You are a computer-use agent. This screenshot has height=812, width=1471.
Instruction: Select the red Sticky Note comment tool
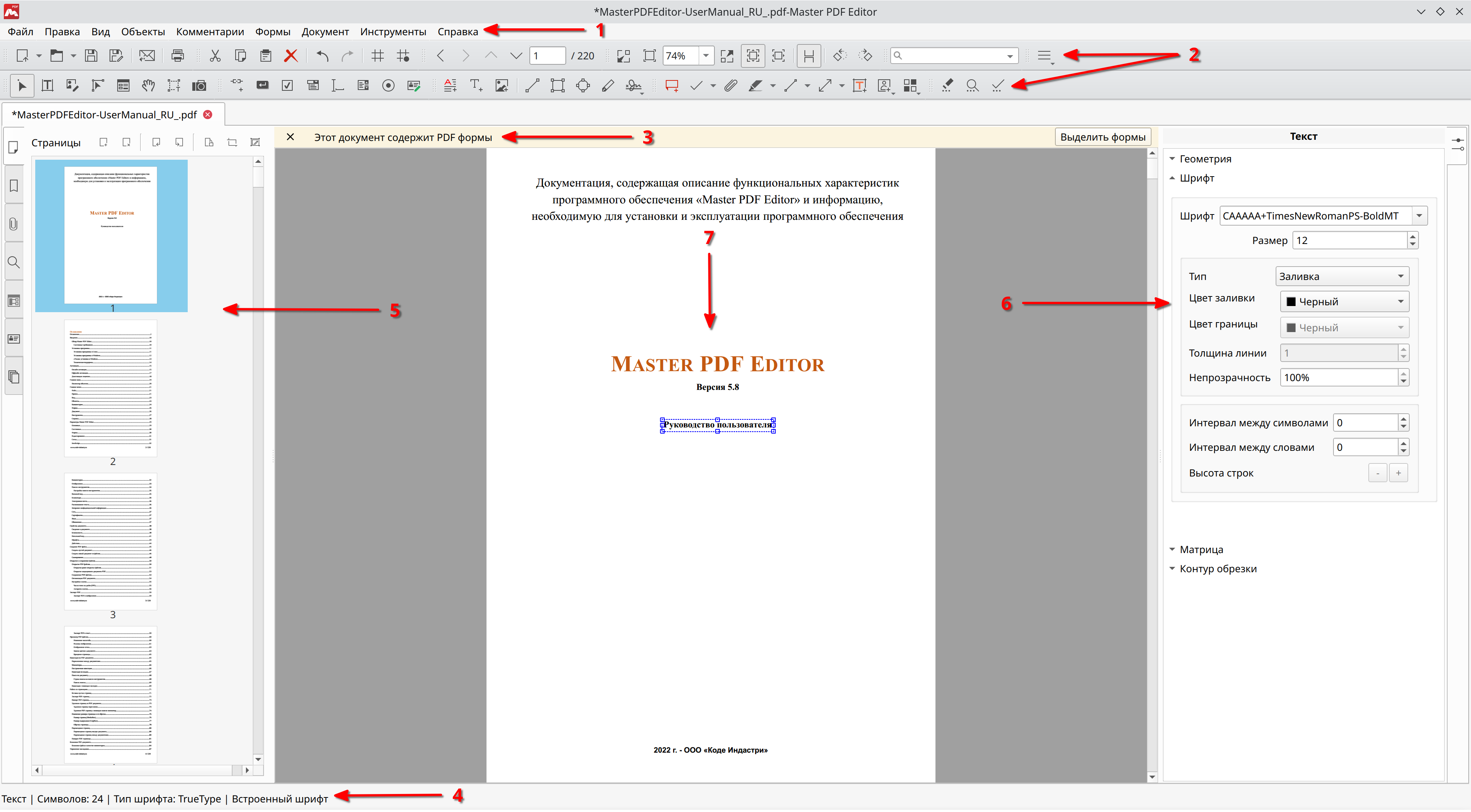(x=672, y=86)
